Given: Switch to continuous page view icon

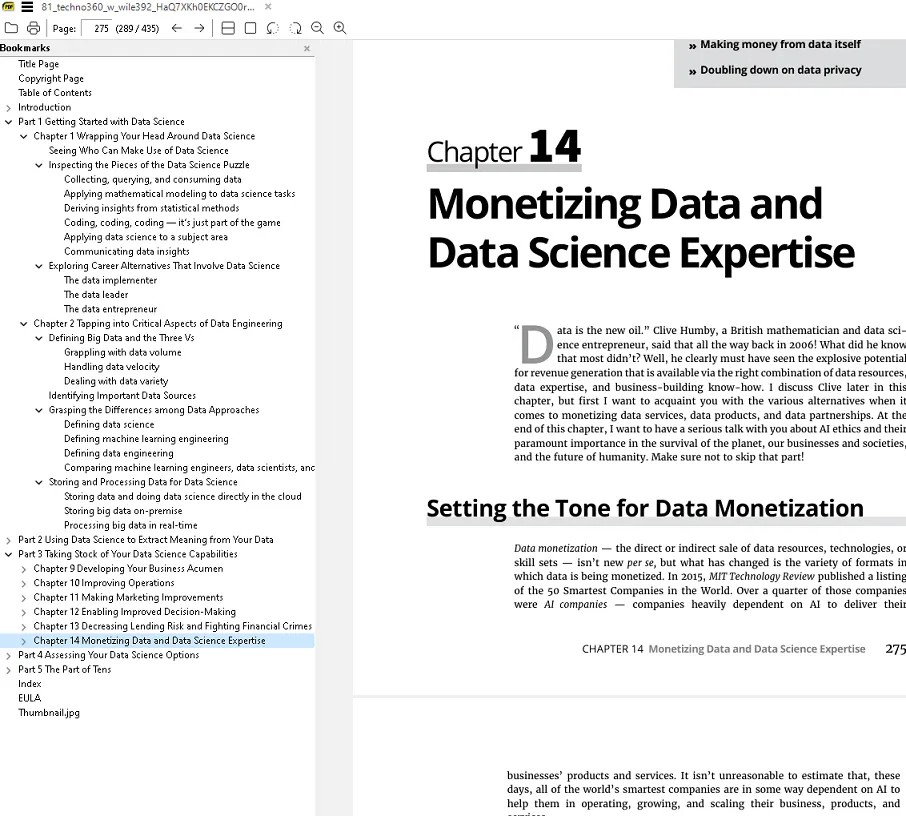Looking at the screenshot, I should (x=228, y=28).
